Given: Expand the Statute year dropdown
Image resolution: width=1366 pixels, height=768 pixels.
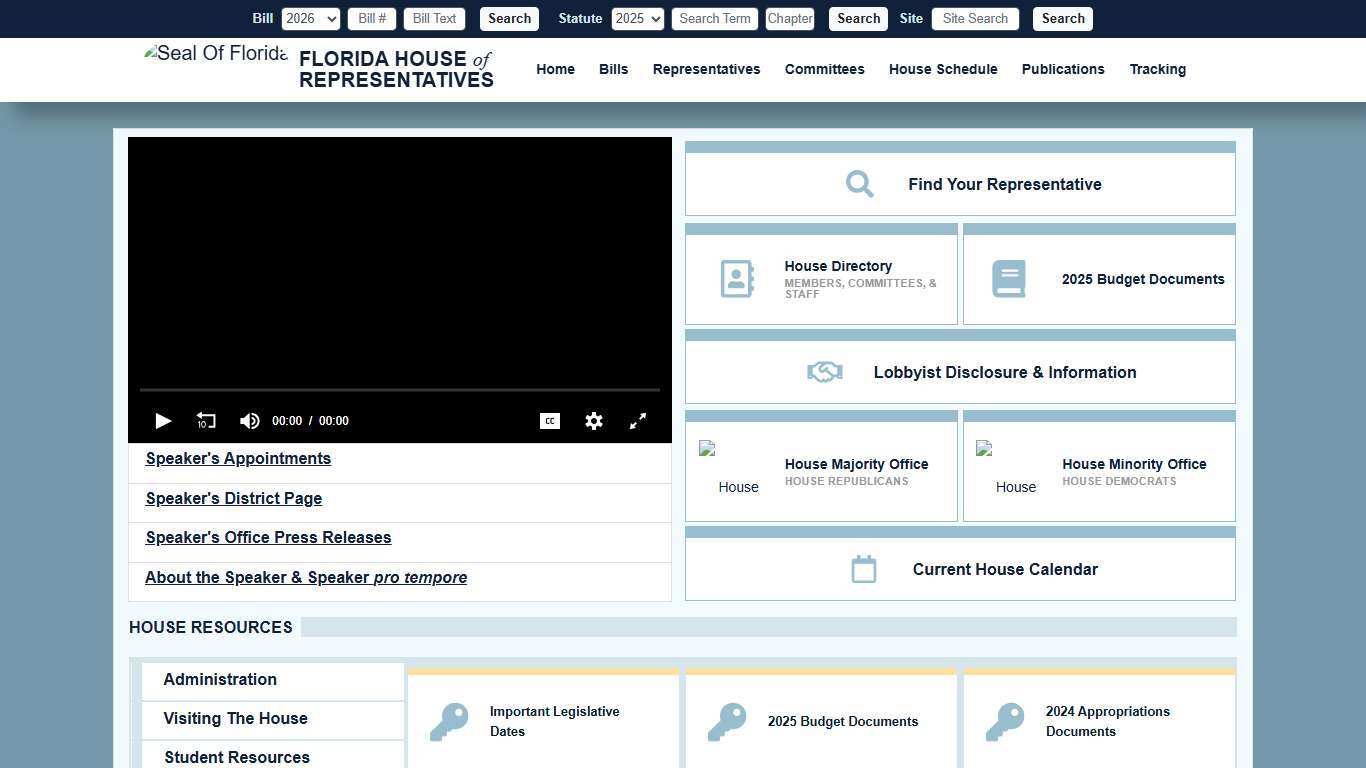Looking at the screenshot, I should click(x=637, y=19).
